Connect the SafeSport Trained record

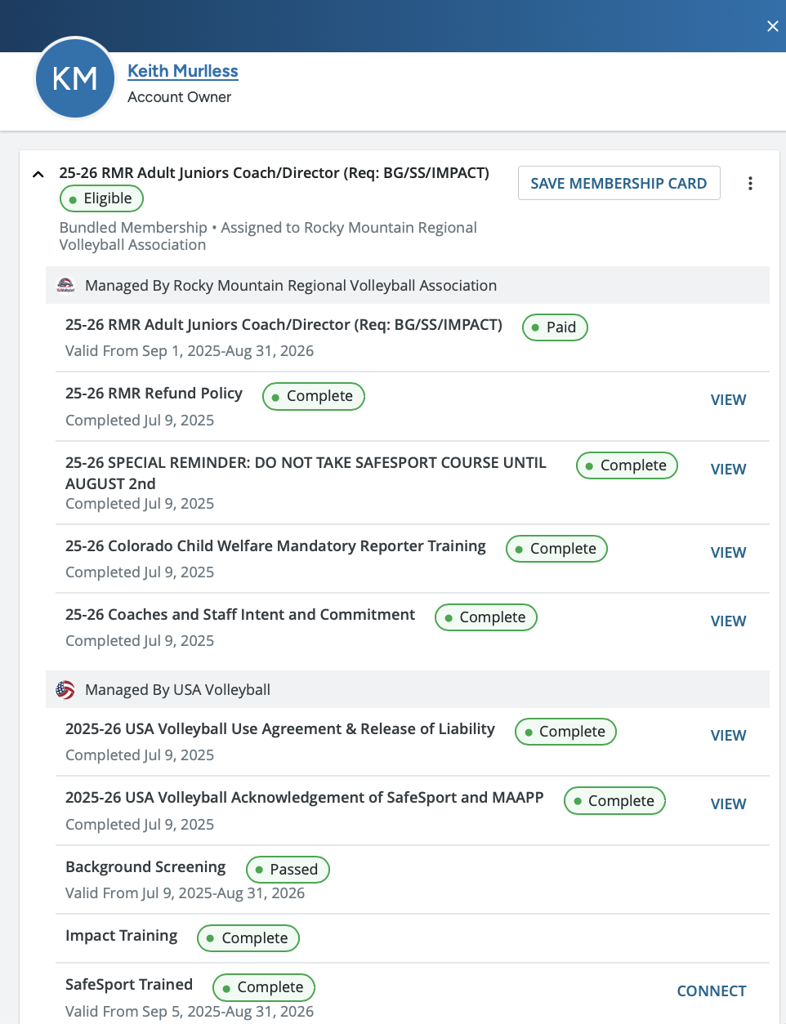click(711, 991)
